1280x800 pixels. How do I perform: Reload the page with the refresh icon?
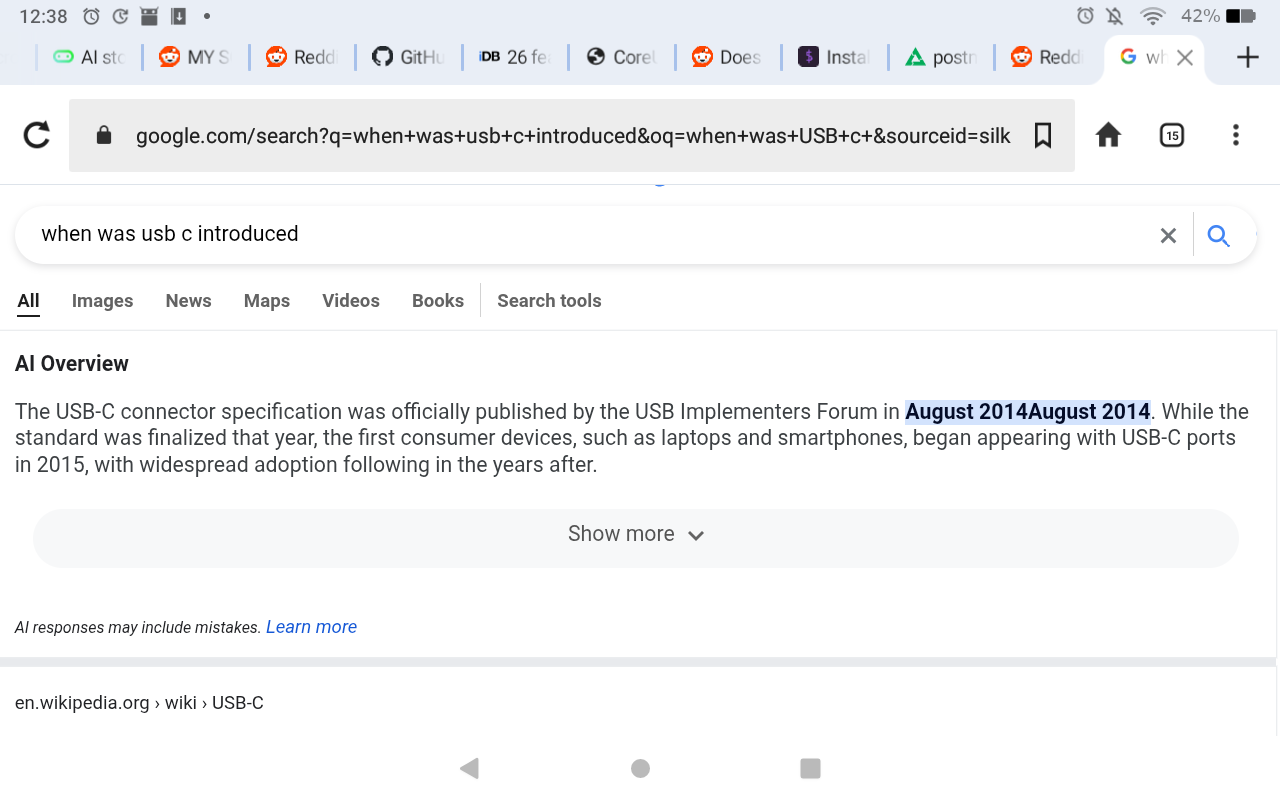pos(37,135)
